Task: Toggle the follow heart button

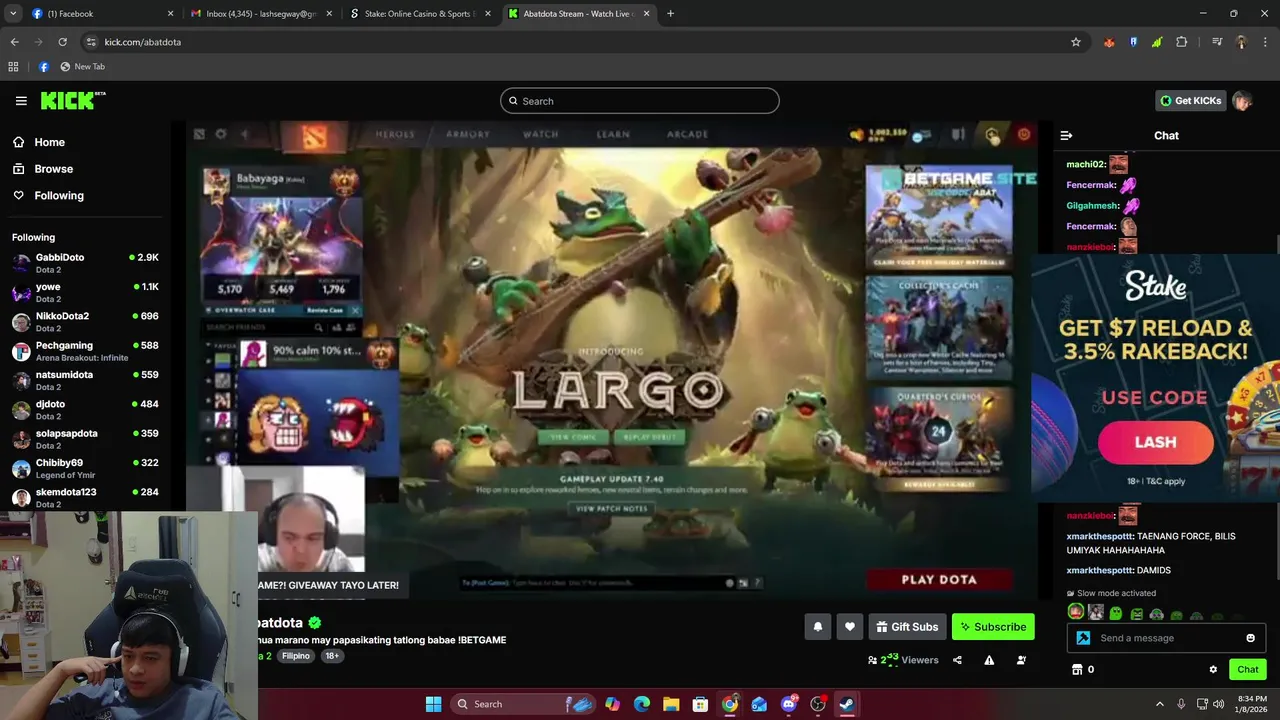Action: 850,627
